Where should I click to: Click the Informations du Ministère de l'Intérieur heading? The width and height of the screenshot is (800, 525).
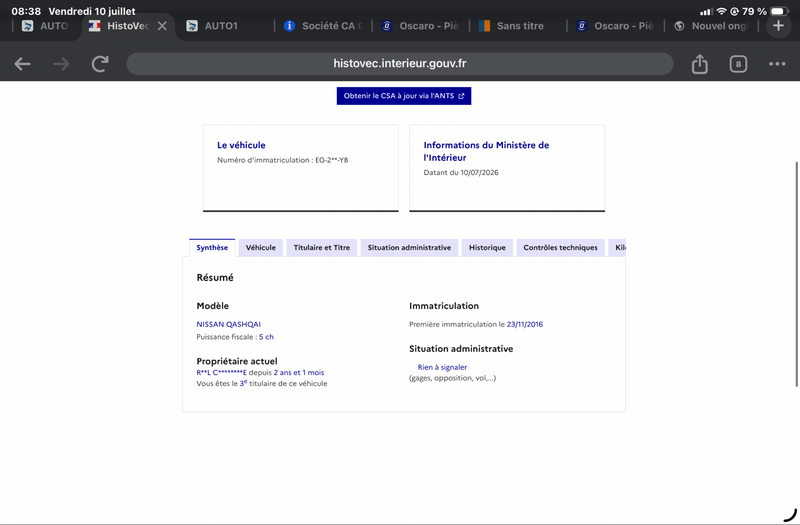click(x=486, y=151)
